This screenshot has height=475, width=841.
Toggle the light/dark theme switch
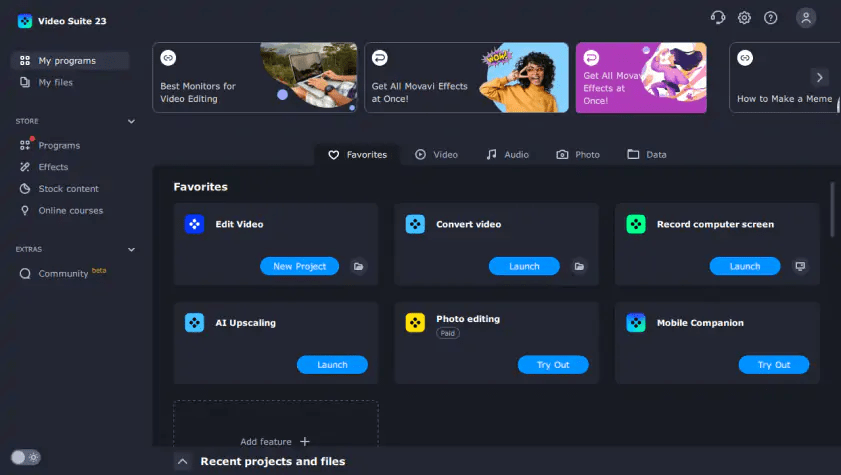pos(25,457)
